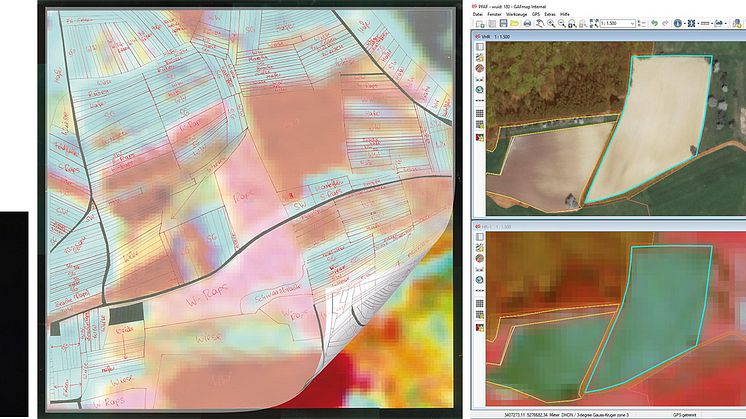Open a file with the yellow folder icon
The height and width of the screenshot is (419, 746).
click(x=515, y=23)
